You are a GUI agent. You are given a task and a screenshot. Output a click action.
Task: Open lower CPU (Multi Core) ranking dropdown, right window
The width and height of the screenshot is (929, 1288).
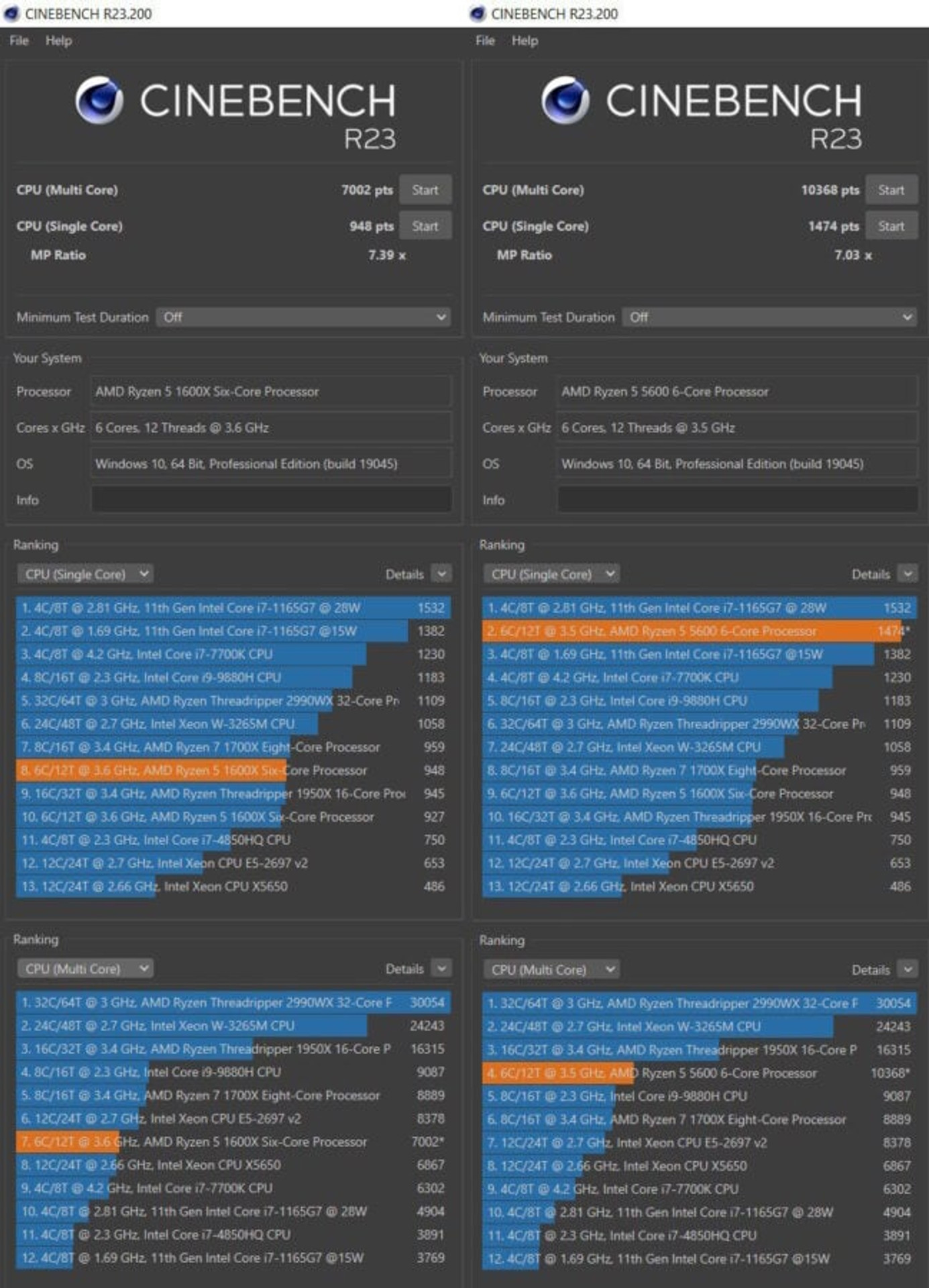coord(551,969)
